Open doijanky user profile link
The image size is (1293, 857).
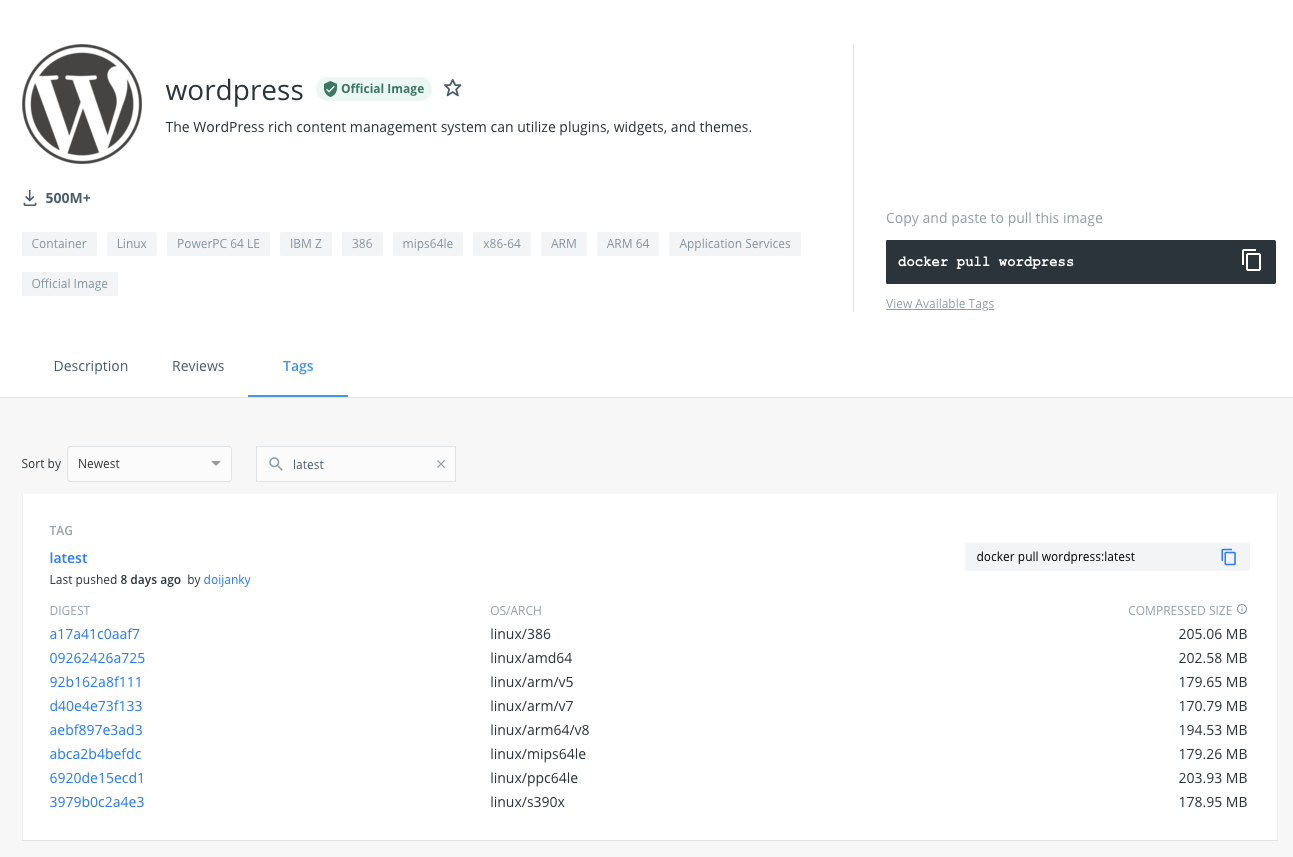click(227, 580)
